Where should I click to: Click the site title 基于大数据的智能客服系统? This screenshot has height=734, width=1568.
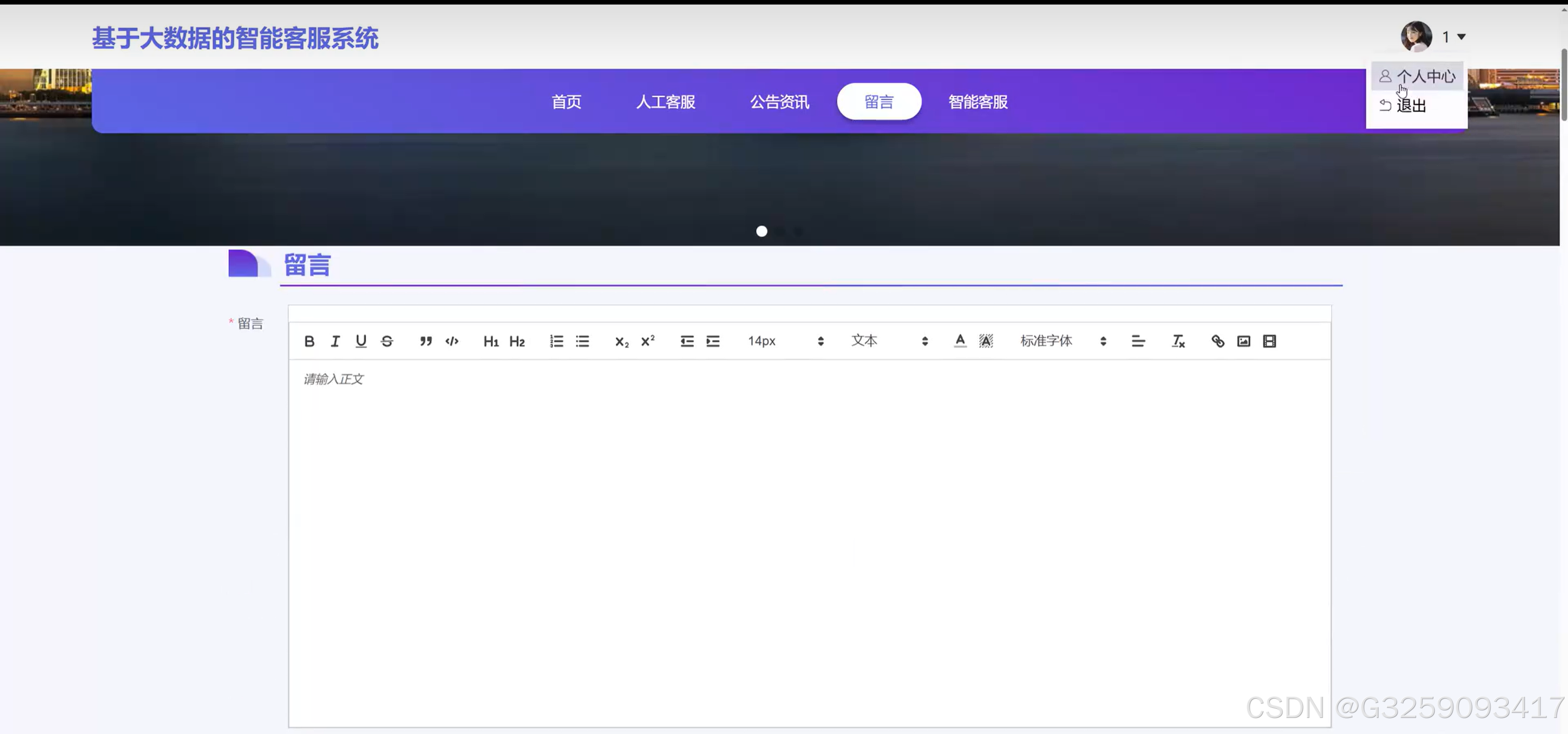[x=235, y=38]
